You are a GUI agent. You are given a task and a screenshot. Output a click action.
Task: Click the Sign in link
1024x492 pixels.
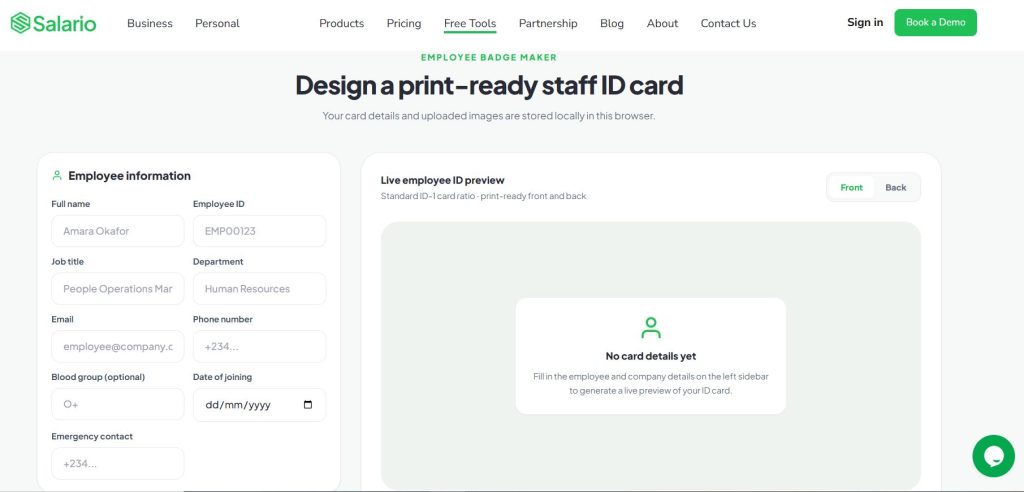(x=865, y=22)
